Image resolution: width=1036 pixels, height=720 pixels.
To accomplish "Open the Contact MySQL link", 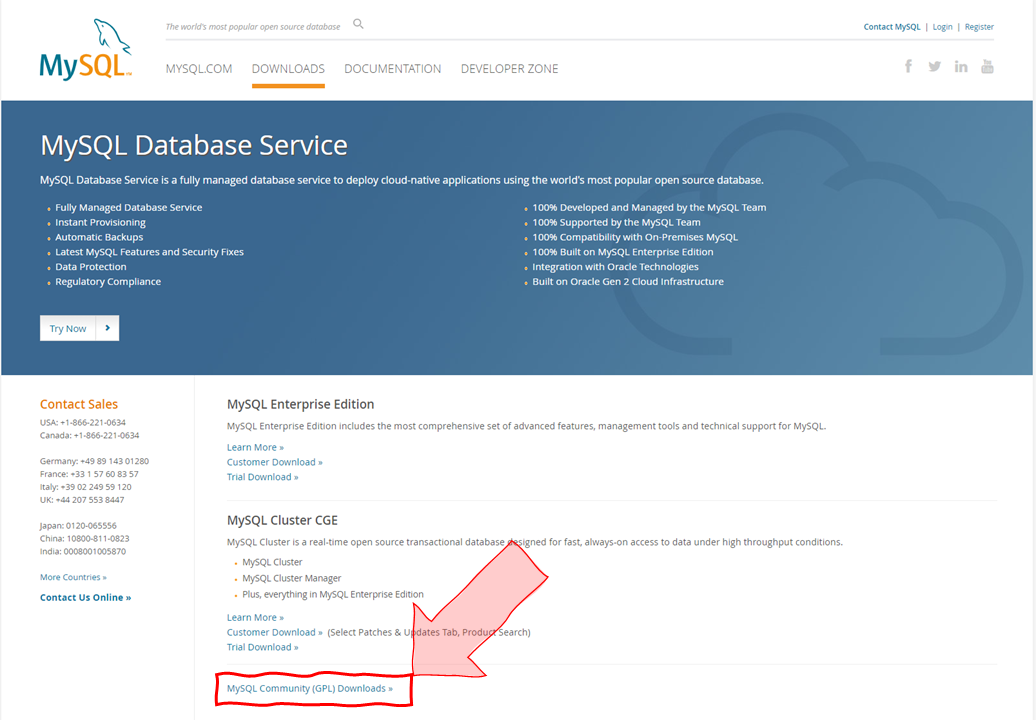I will [x=891, y=26].
